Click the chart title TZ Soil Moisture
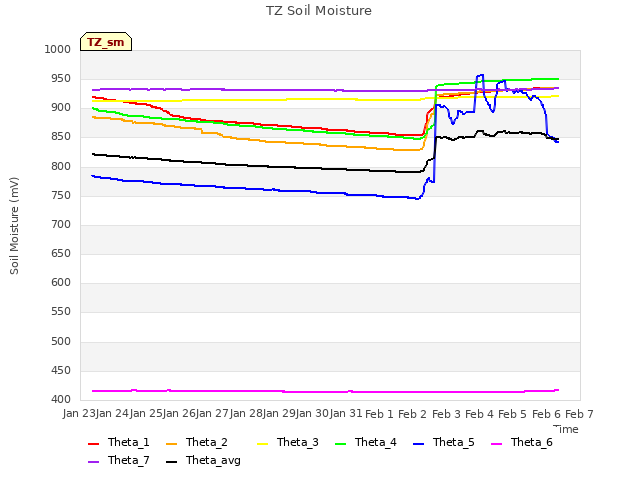Viewport: 640px width, 480px height. (319, 11)
